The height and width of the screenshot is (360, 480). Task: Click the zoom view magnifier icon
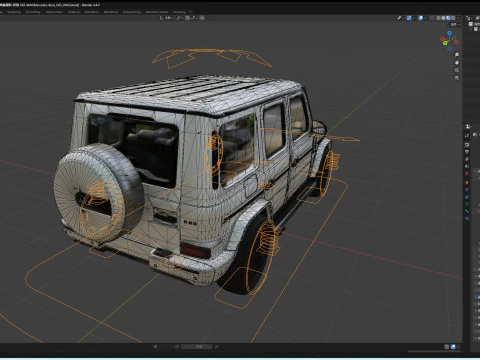point(457,55)
